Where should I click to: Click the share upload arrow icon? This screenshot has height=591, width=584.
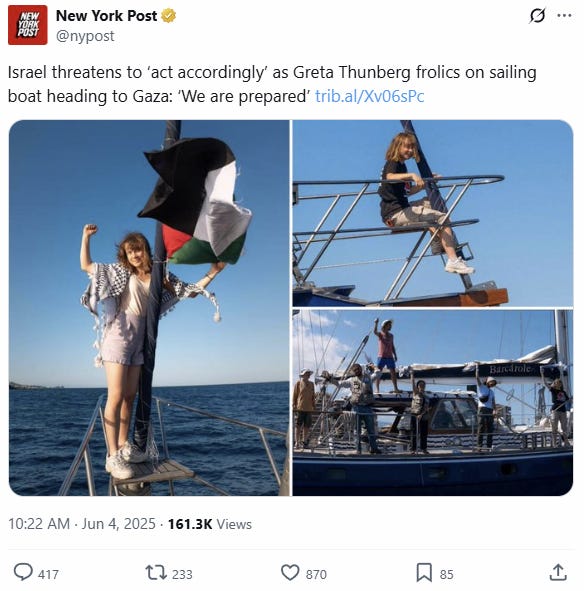pos(558,573)
